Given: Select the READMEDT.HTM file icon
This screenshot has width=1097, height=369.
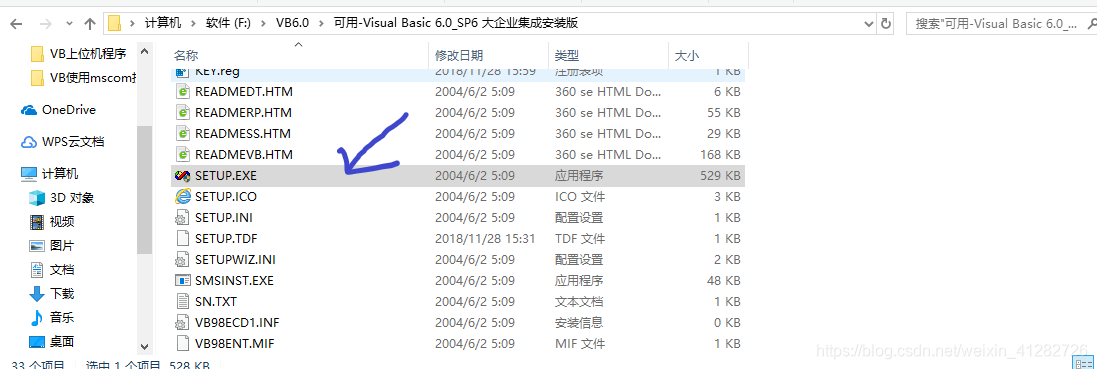Looking at the screenshot, I should pyautogui.click(x=183, y=92).
